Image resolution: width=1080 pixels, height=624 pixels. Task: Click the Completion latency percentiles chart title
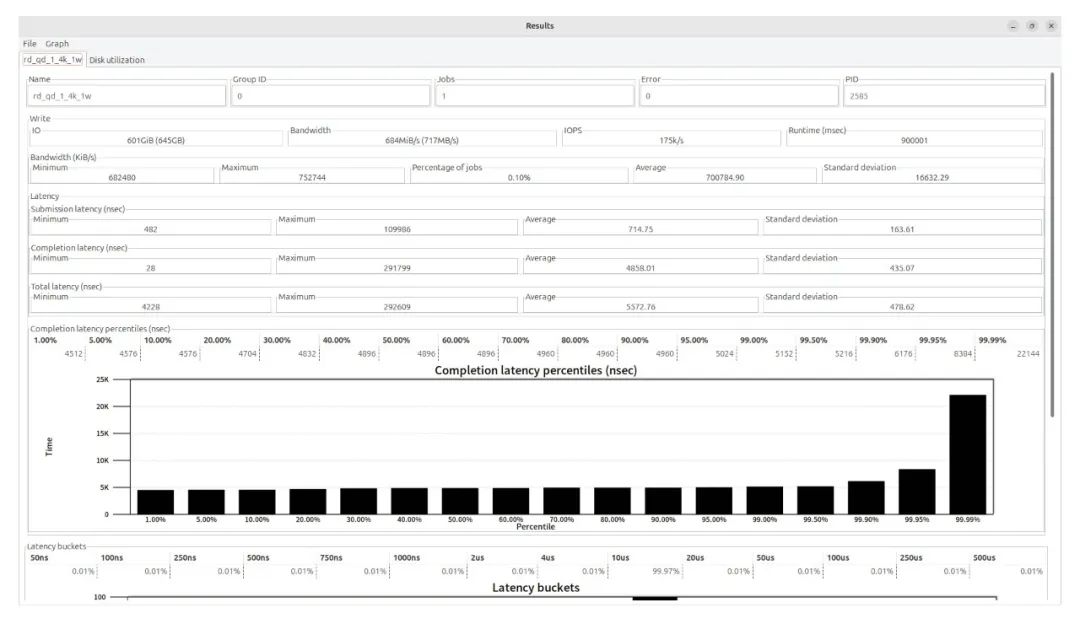click(535, 371)
